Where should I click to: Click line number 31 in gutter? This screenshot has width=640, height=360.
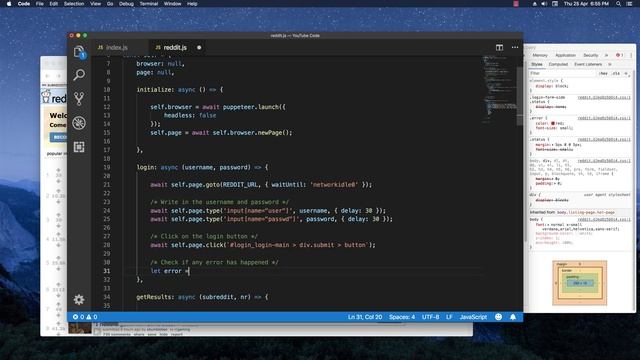107,271
